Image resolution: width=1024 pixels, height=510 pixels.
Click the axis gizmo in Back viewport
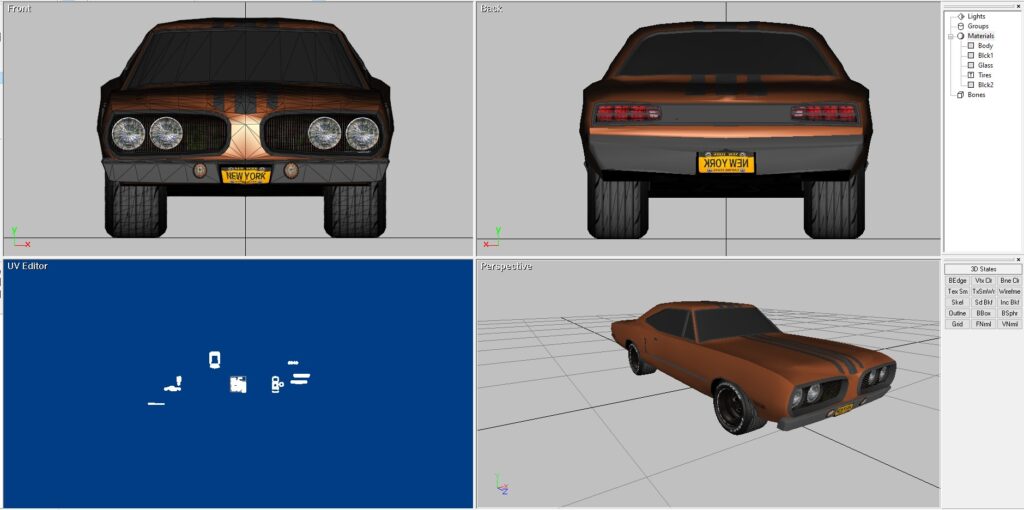point(492,238)
